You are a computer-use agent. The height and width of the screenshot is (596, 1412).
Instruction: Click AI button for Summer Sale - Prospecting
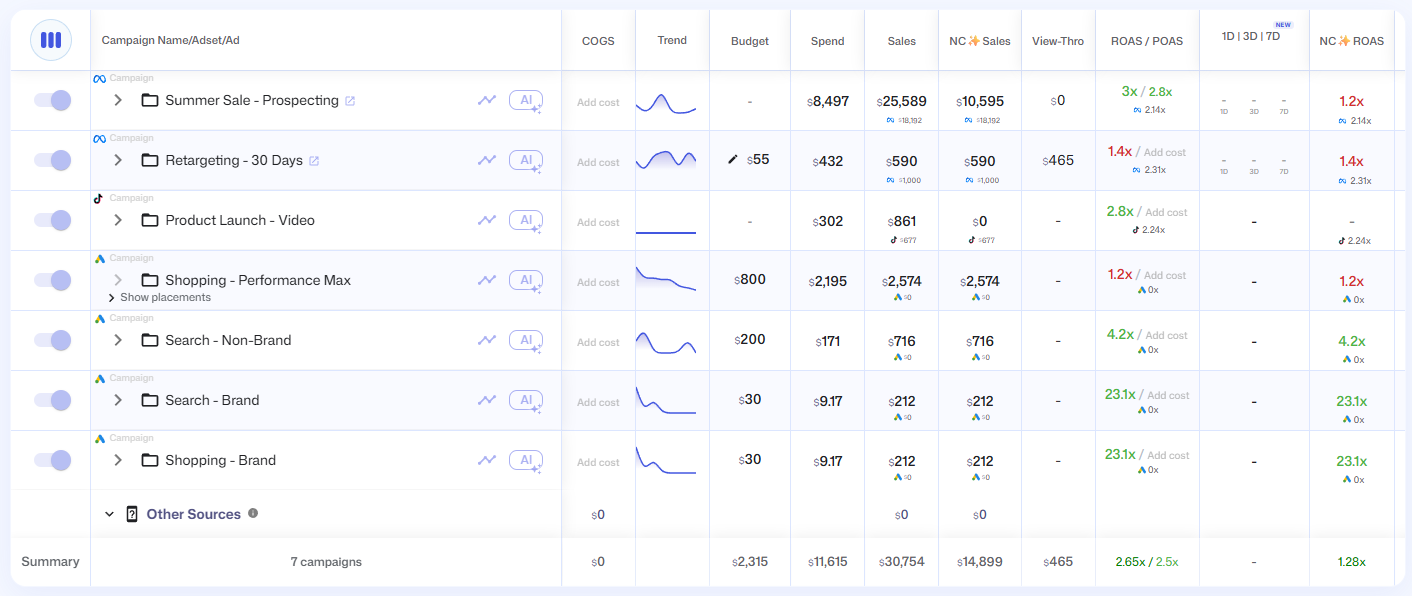[526, 100]
